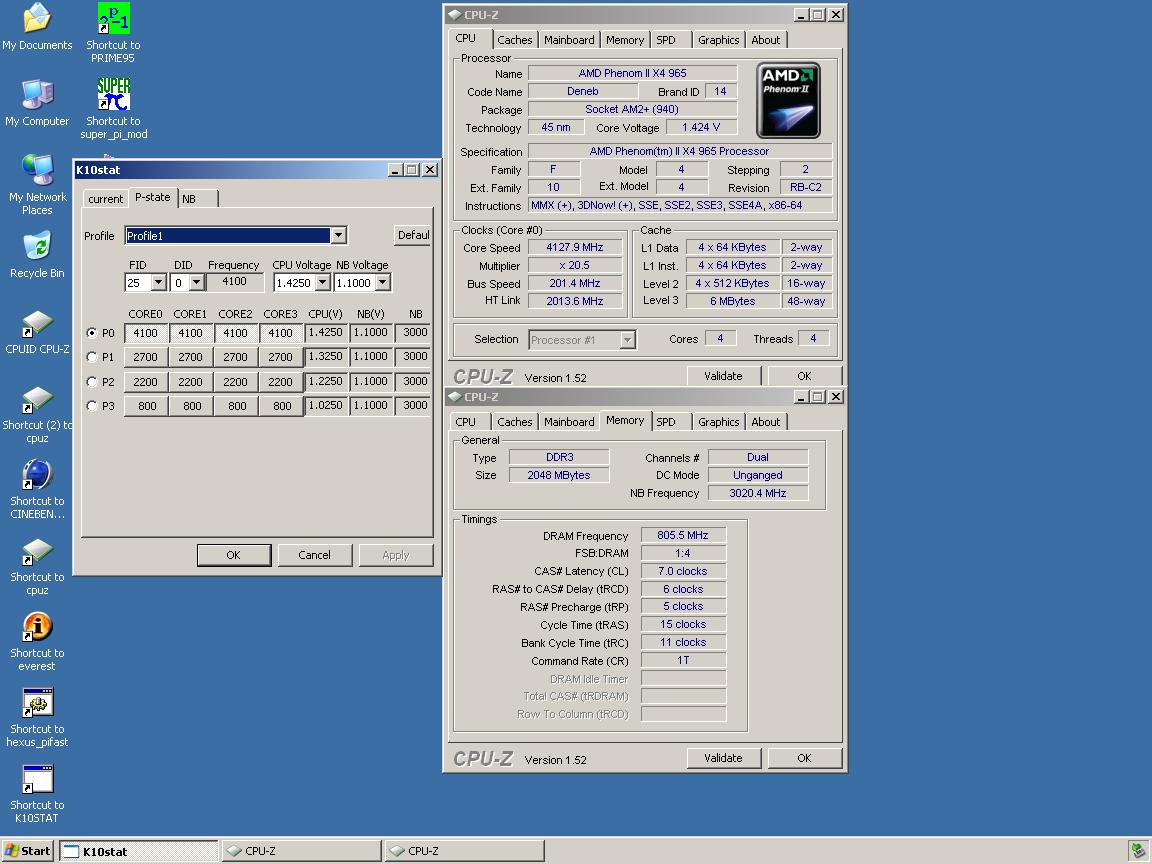
Task: Click Validate in the CPU-Z Memory window
Action: (x=723, y=758)
